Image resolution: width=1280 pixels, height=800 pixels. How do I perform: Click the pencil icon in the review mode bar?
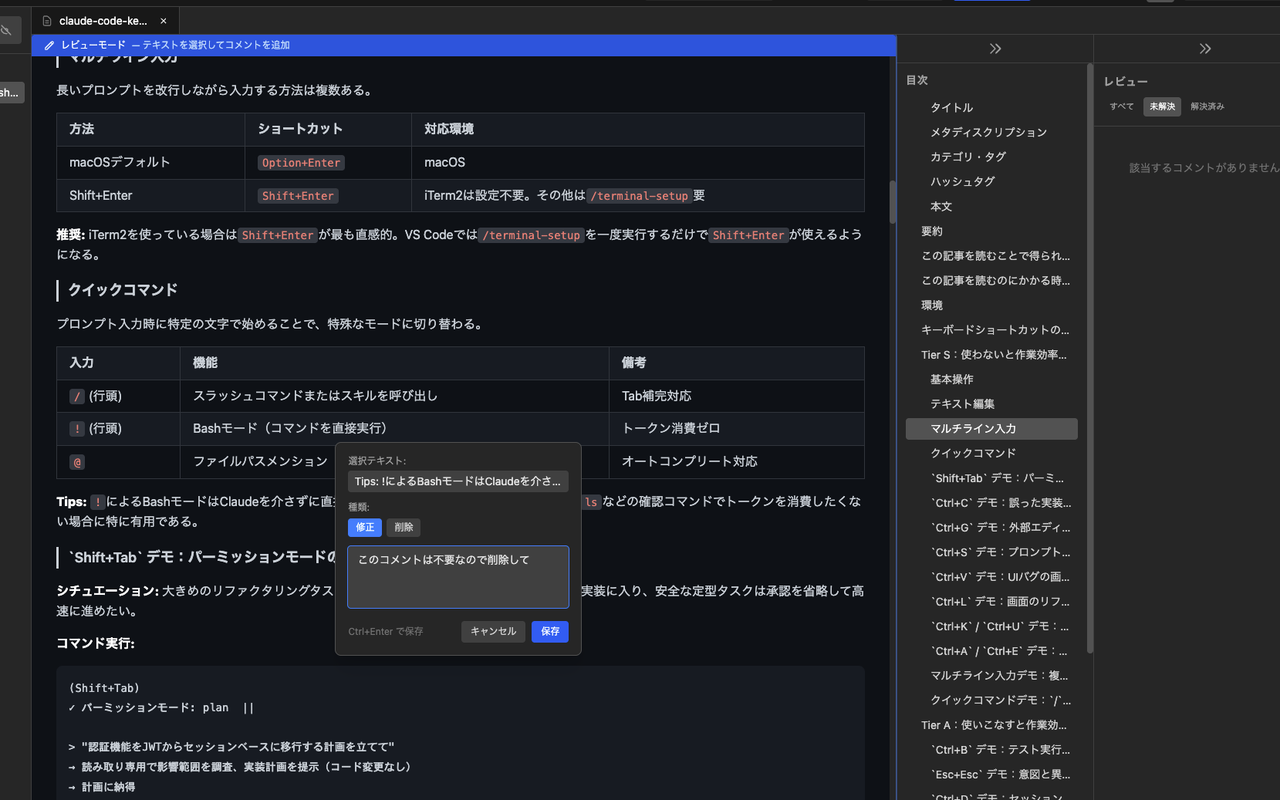[49, 45]
